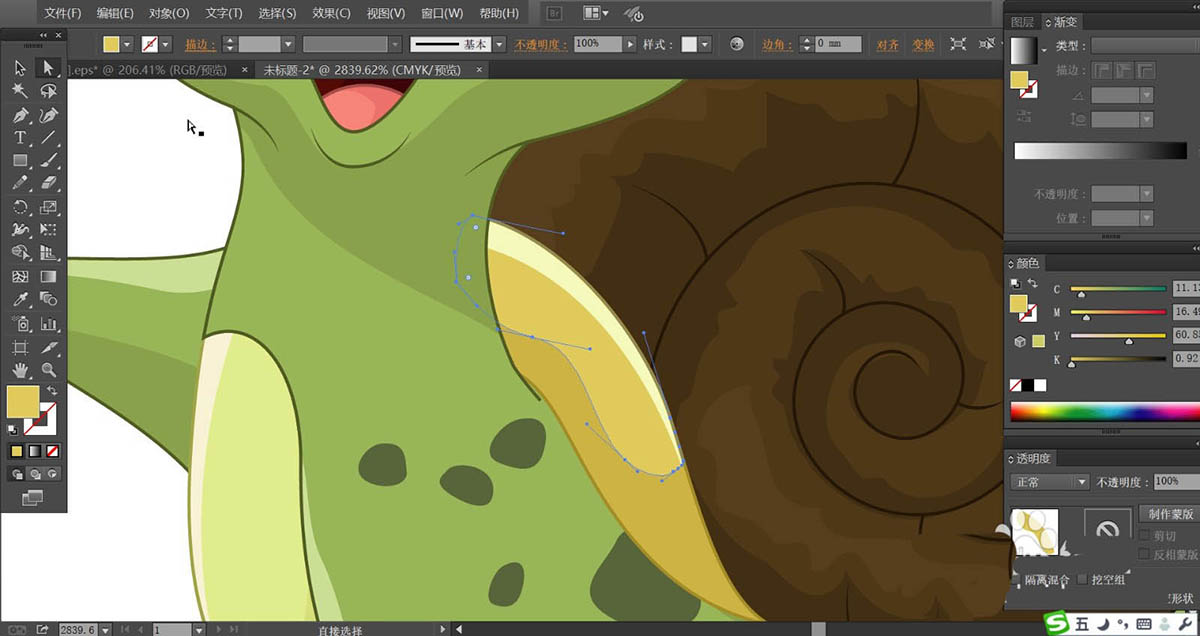
Task: Select the Scale tool
Action: click(47, 207)
